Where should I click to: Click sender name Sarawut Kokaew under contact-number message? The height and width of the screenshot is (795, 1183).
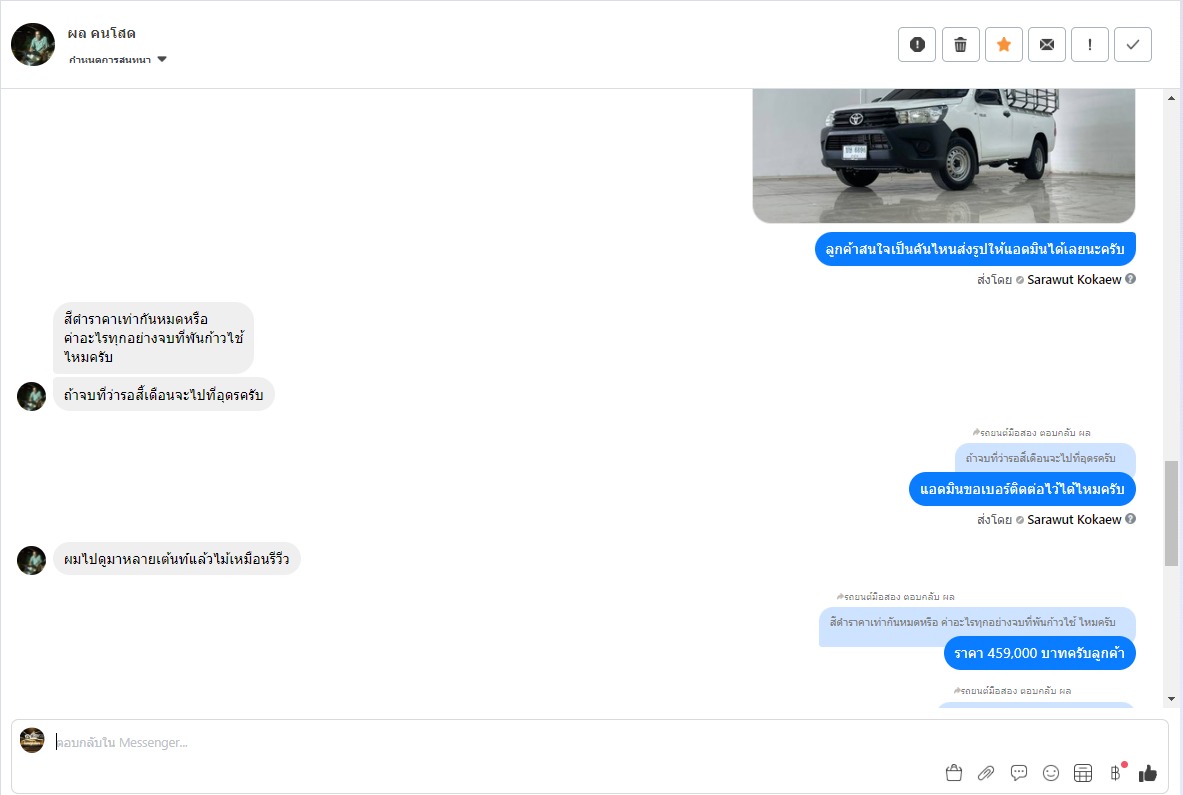pos(1074,520)
